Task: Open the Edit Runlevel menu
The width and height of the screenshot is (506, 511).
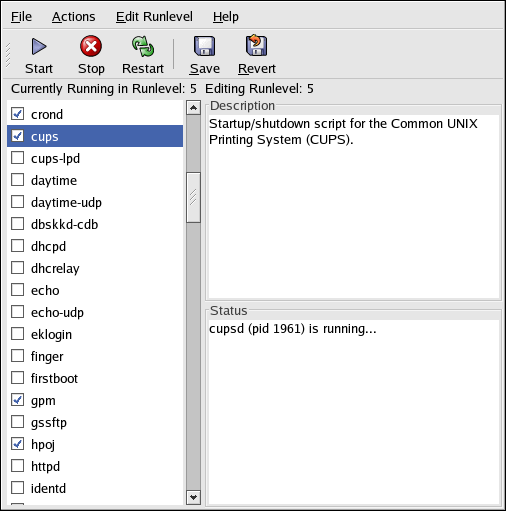Action: click(154, 17)
